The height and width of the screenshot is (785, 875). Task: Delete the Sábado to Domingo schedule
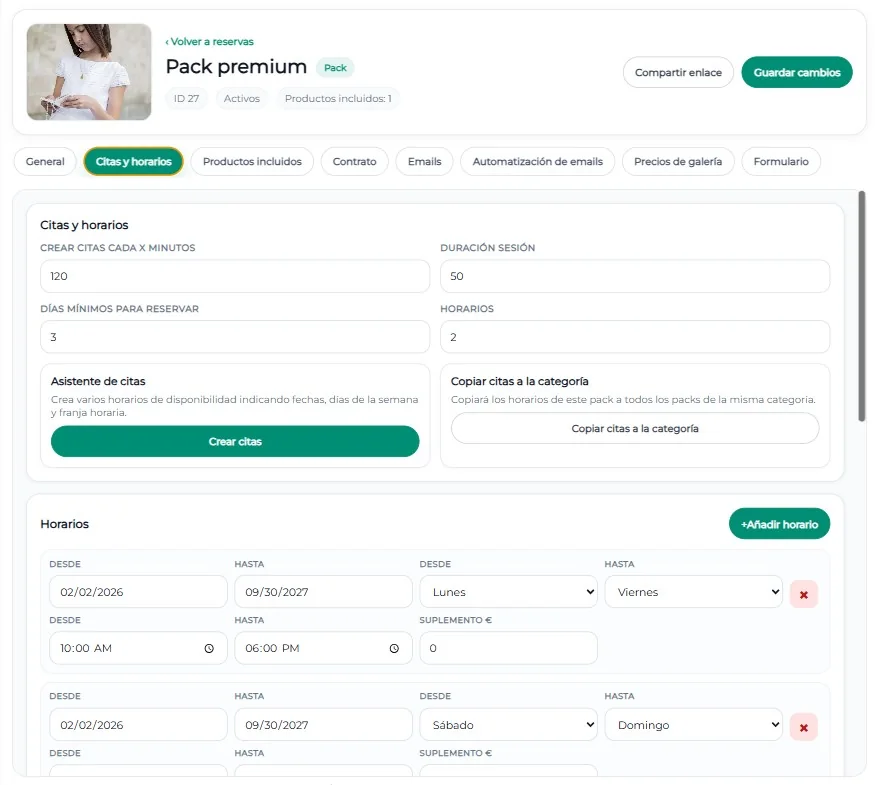pos(804,727)
